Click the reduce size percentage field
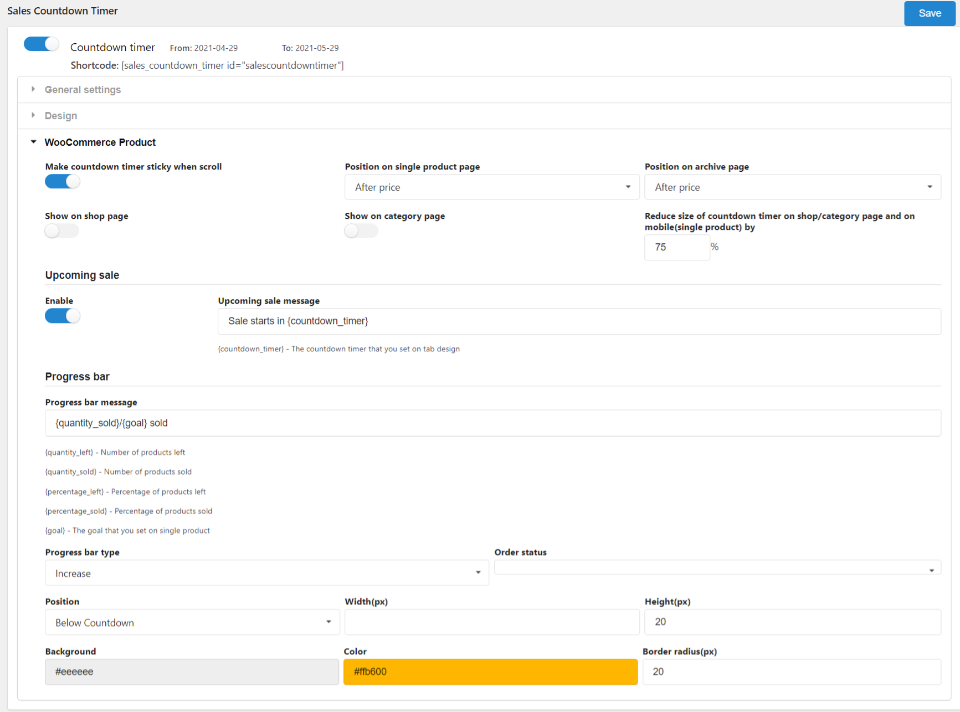 click(676, 246)
